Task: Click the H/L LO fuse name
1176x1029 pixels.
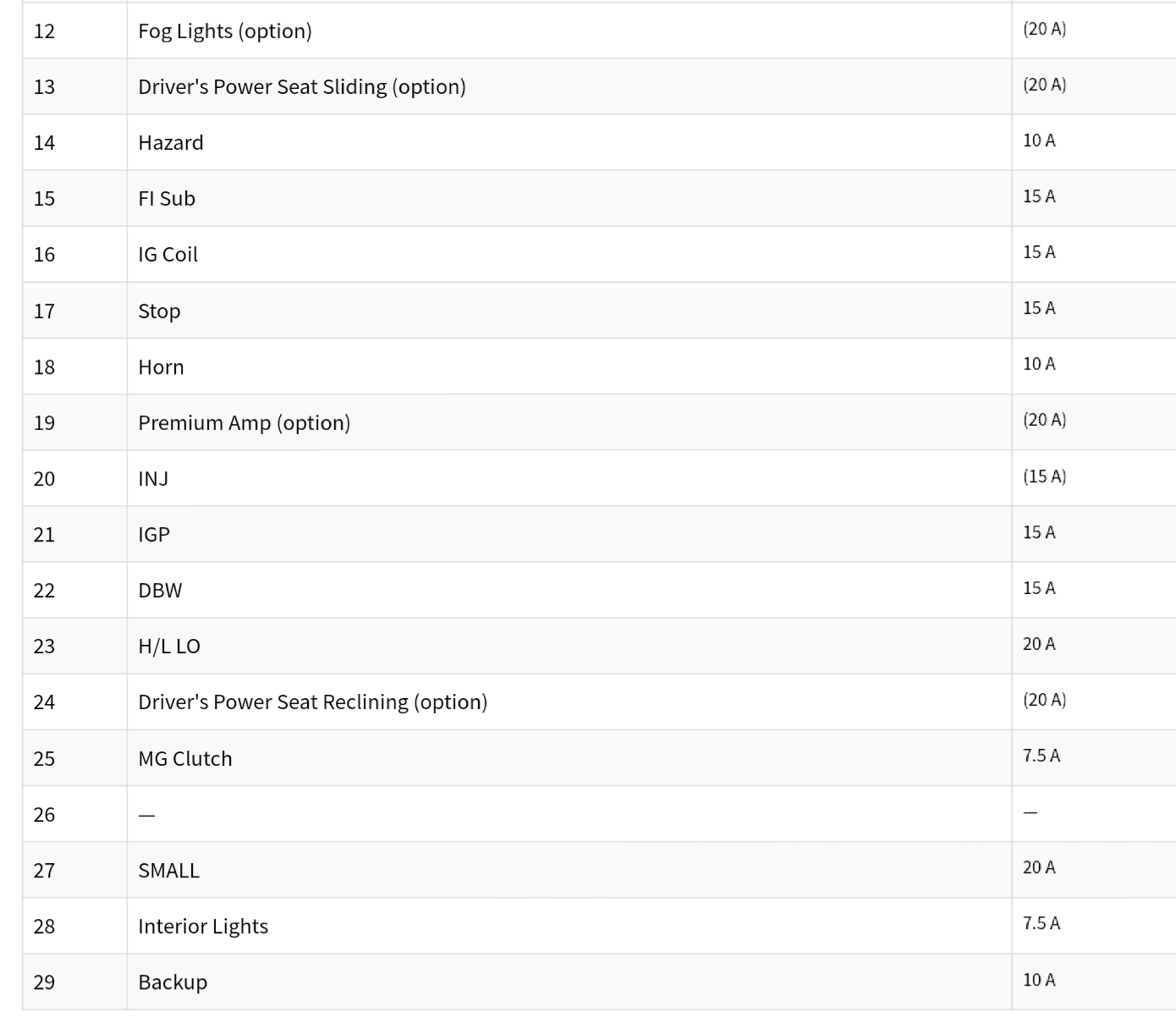Action: (x=169, y=647)
